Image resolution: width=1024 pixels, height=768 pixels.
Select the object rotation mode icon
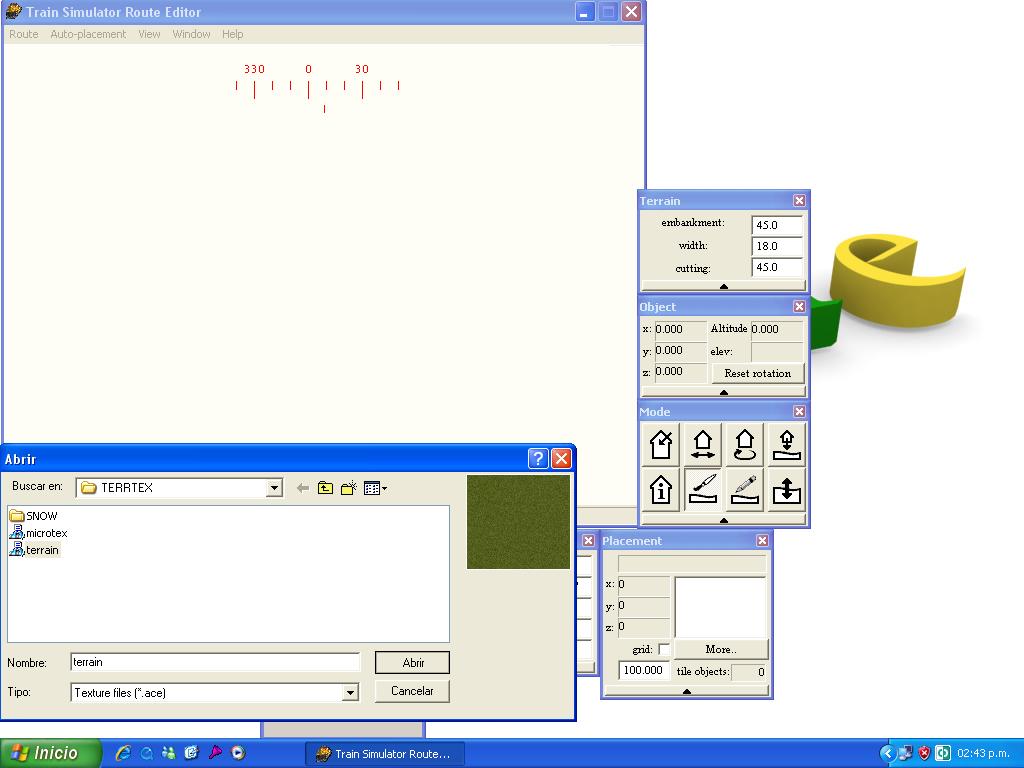click(744, 444)
